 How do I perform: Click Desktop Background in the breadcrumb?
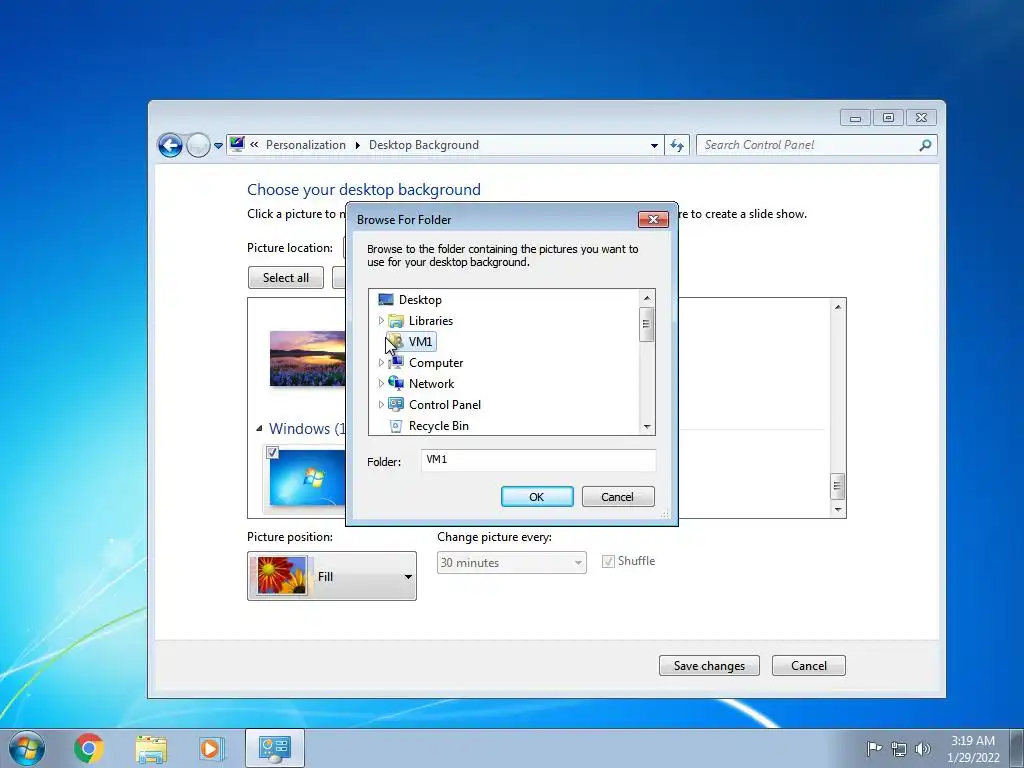tap(424, 145)
